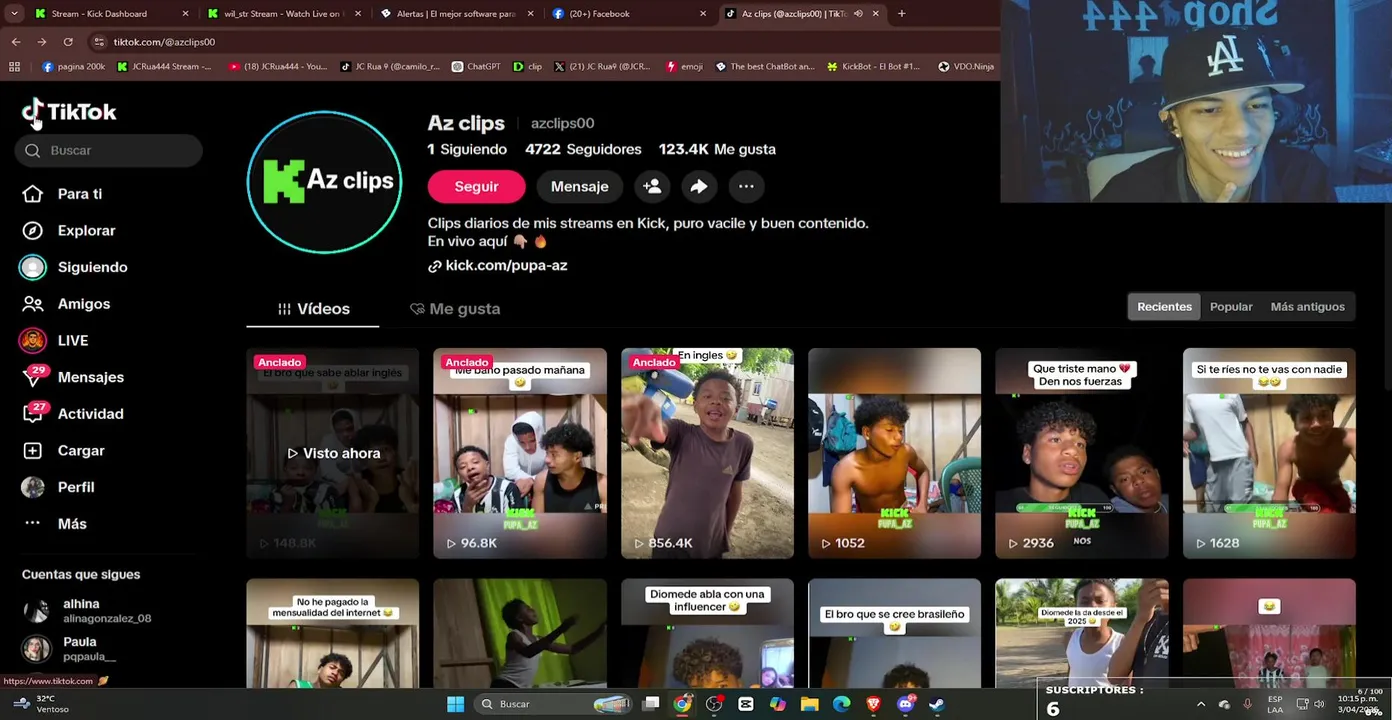Open the Windows Start menu
This screenshot has width=1392, height=720.
click(455, 704)
